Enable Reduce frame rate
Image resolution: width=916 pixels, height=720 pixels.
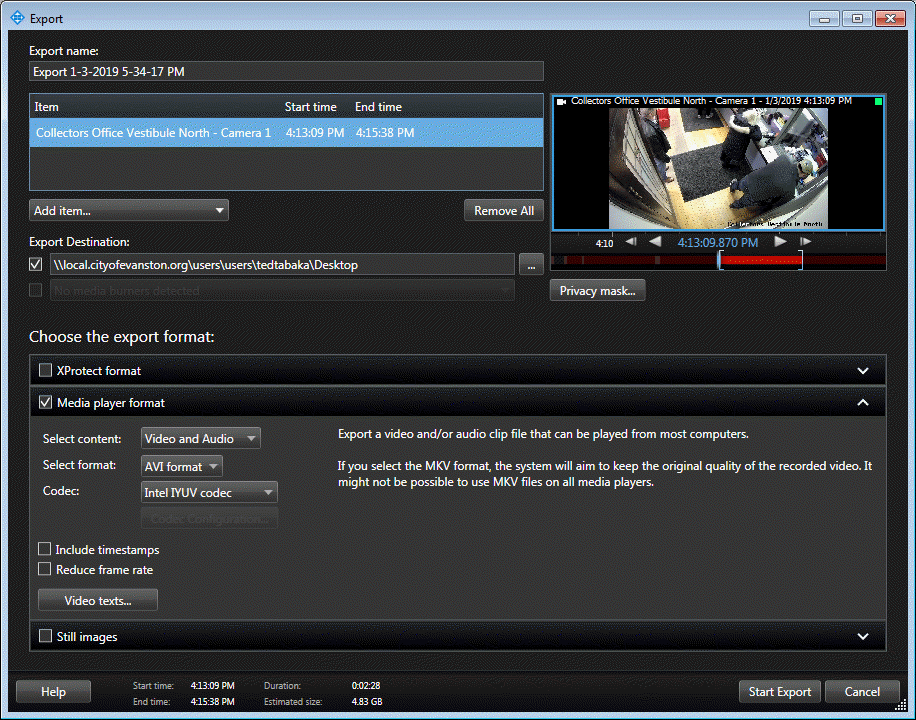44,569
